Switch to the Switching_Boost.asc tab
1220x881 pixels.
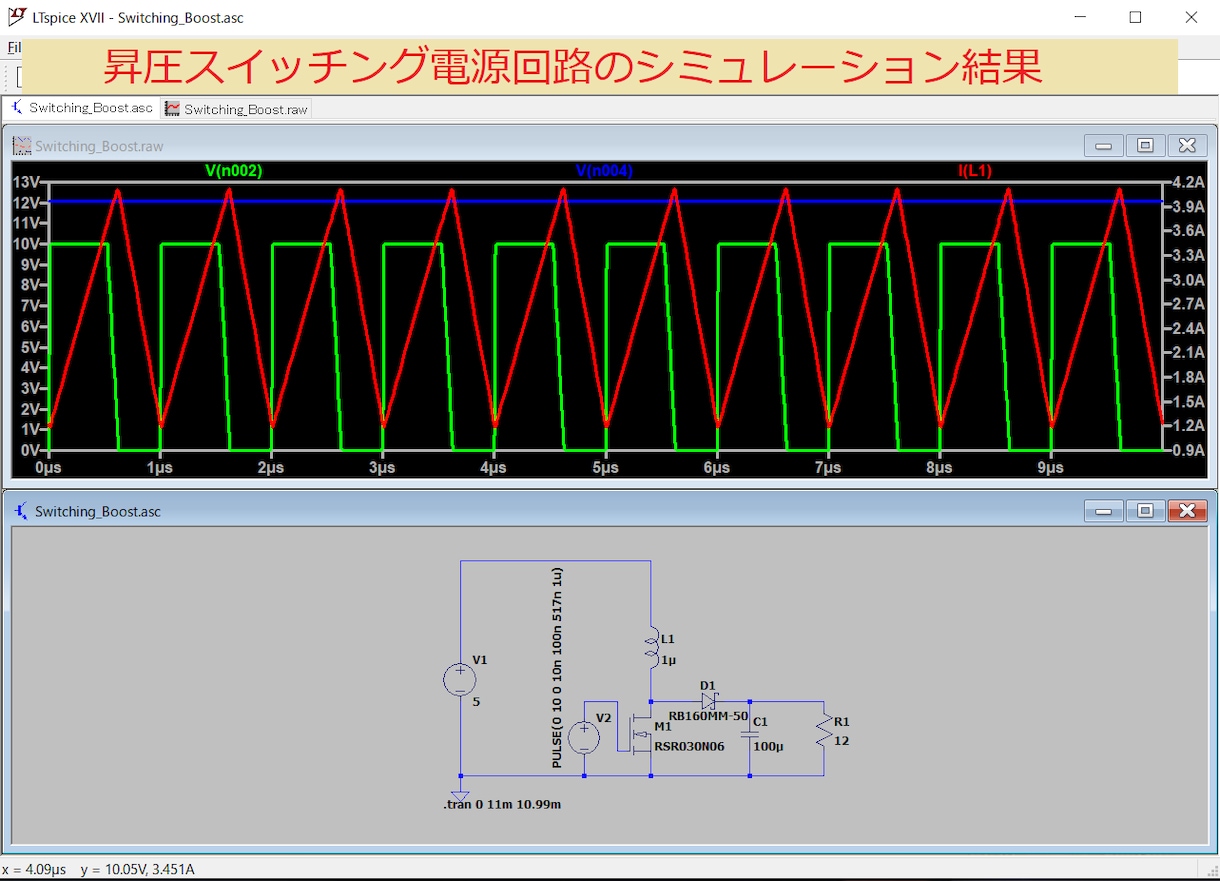point(82,108)
